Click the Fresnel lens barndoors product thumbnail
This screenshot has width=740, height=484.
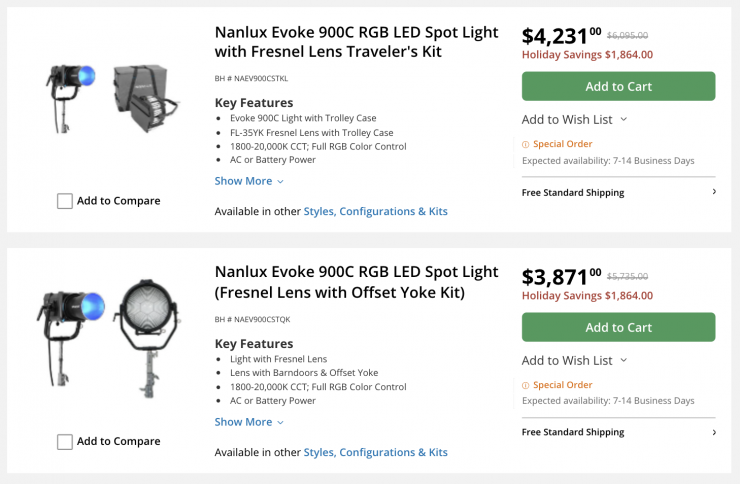coord(110,335)
